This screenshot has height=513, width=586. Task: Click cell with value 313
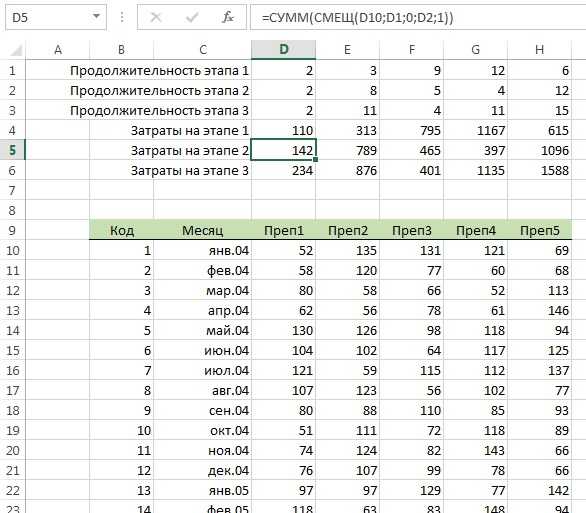(348, 130)
